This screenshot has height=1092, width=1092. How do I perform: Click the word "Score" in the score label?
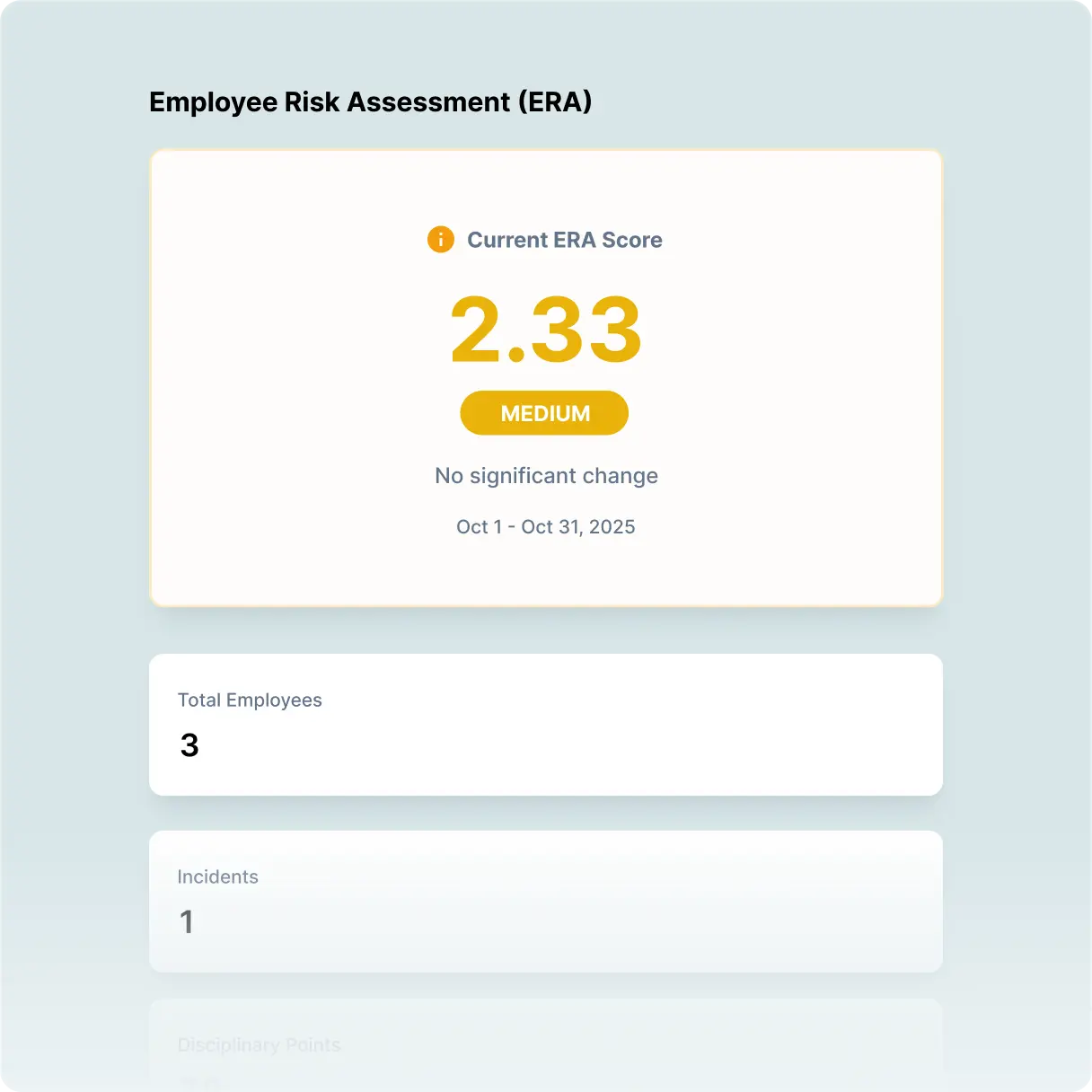coord(632,240)
